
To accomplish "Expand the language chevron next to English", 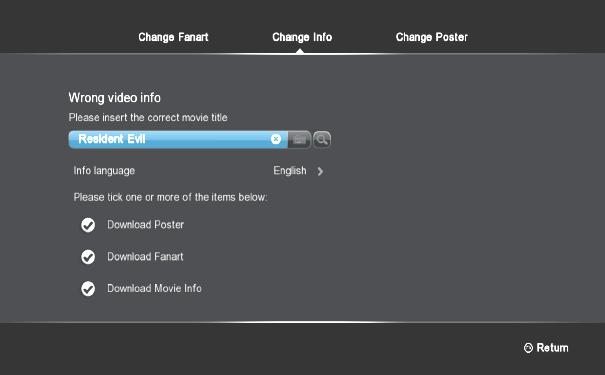I will tap(320, 171).
